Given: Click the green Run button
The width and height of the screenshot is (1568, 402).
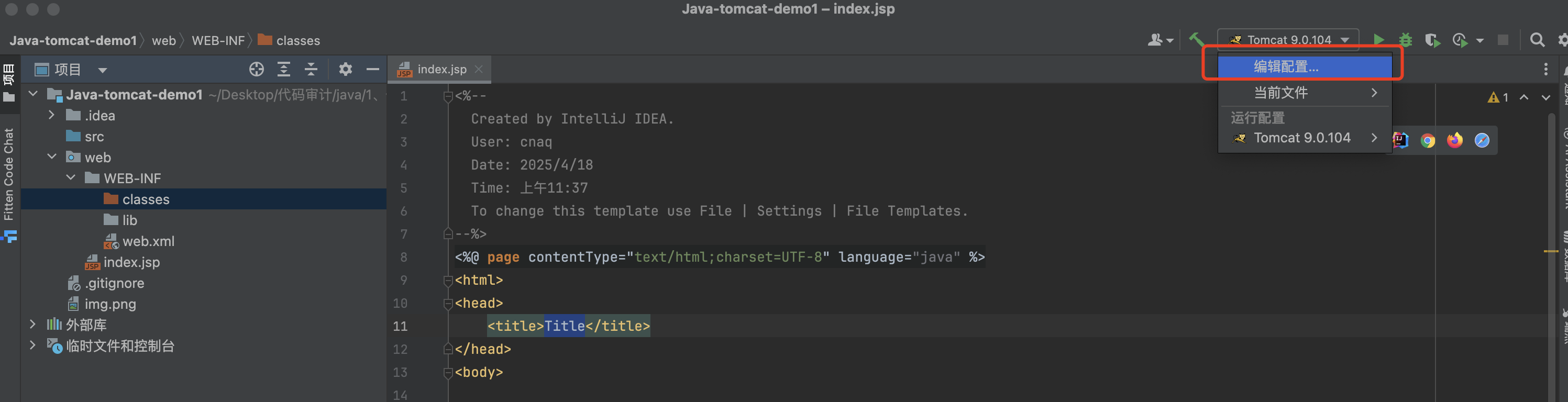Looking at the screenshot, I should 1379,40.
